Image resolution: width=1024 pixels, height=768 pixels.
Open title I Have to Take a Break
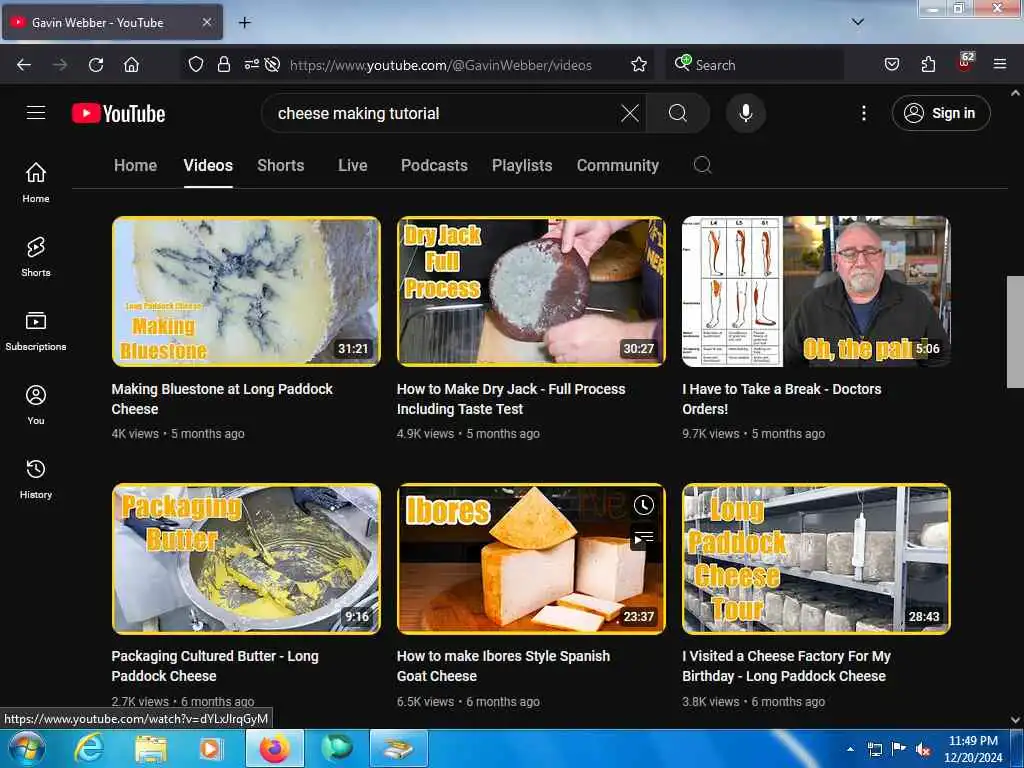(782, 398)
